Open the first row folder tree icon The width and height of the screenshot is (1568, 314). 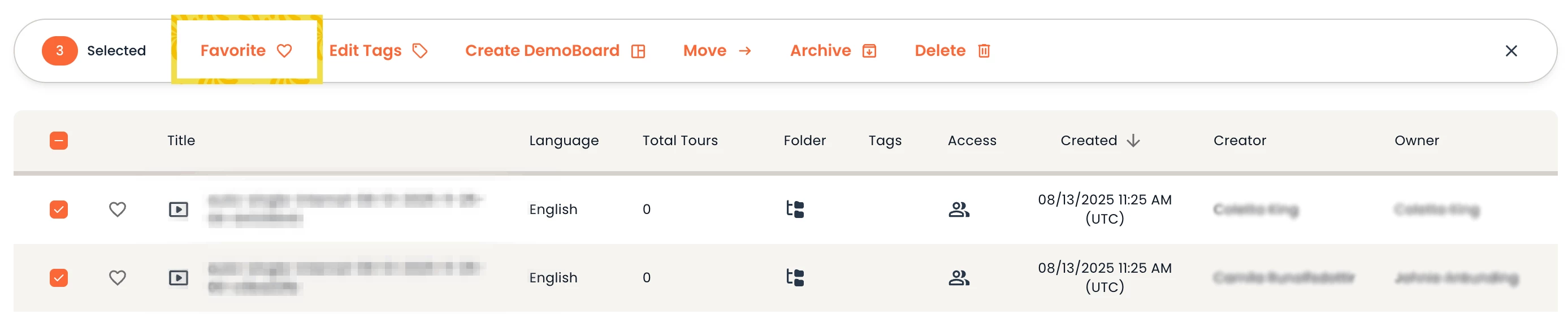click(795, 210)
